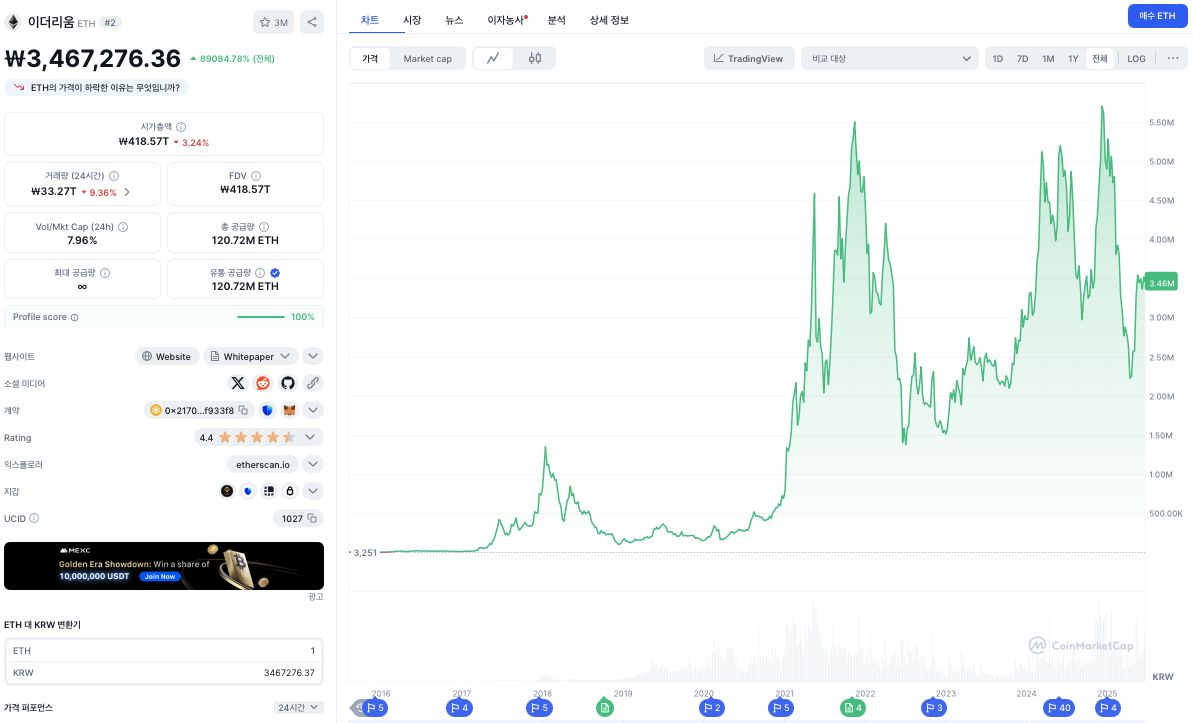The height and width of the screenshot is (723, 1193).
Task: Open the etherscan.io explorer link
Action: click(x=262, y=464)
